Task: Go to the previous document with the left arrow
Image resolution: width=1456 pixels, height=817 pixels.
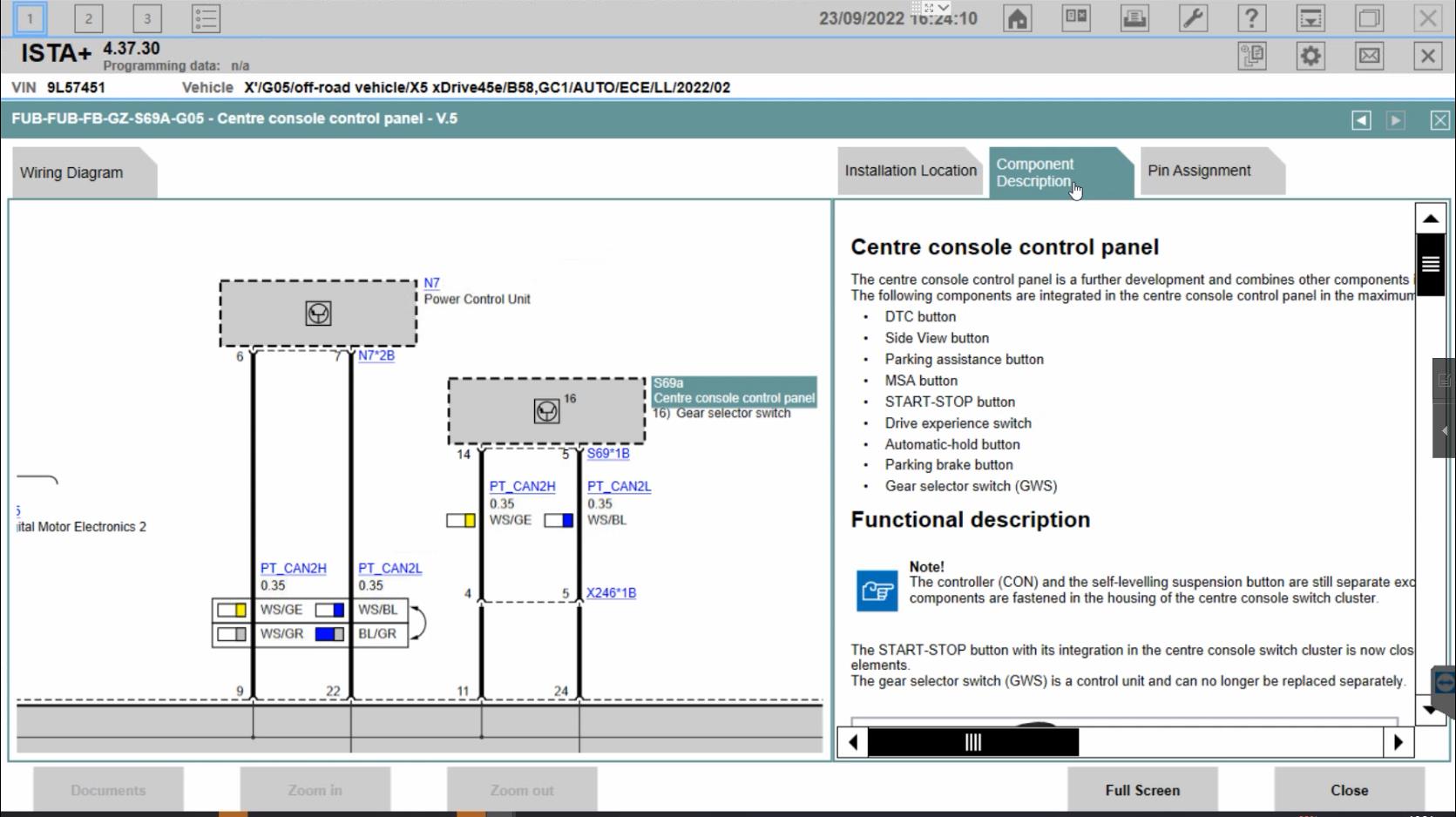Action: (1361, 120)
